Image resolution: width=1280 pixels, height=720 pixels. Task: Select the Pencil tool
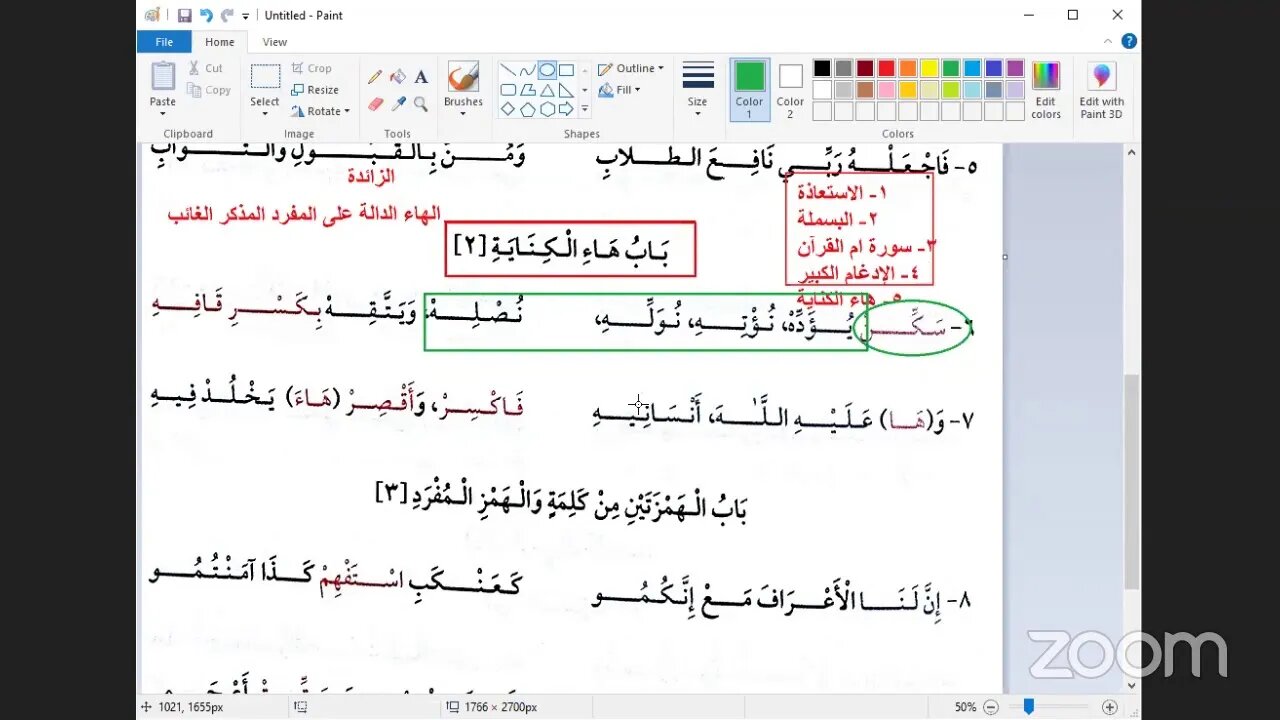[375, 77]
